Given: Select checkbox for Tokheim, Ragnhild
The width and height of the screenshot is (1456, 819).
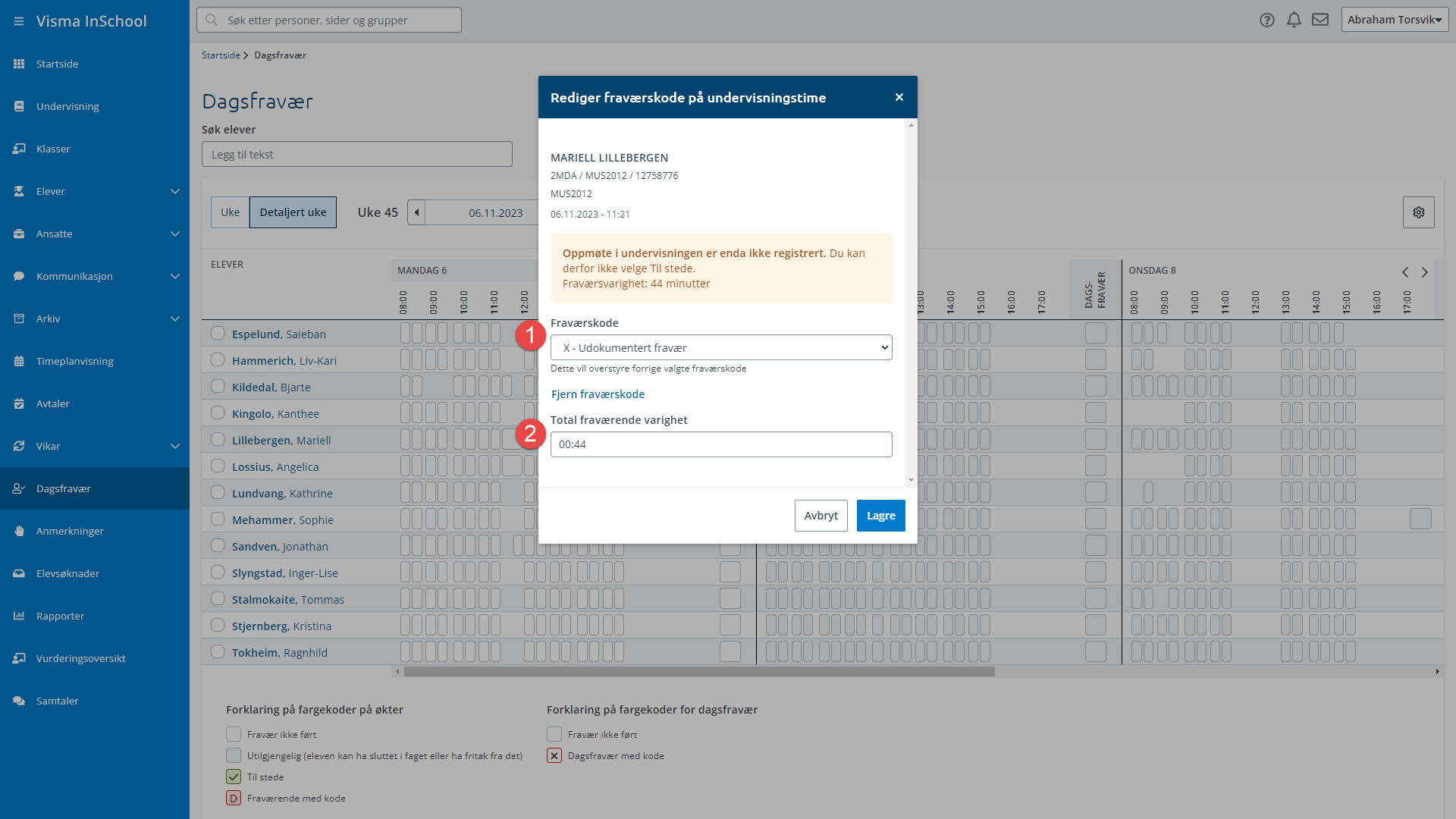Looking at the screenshot, I should click(218, 651).
